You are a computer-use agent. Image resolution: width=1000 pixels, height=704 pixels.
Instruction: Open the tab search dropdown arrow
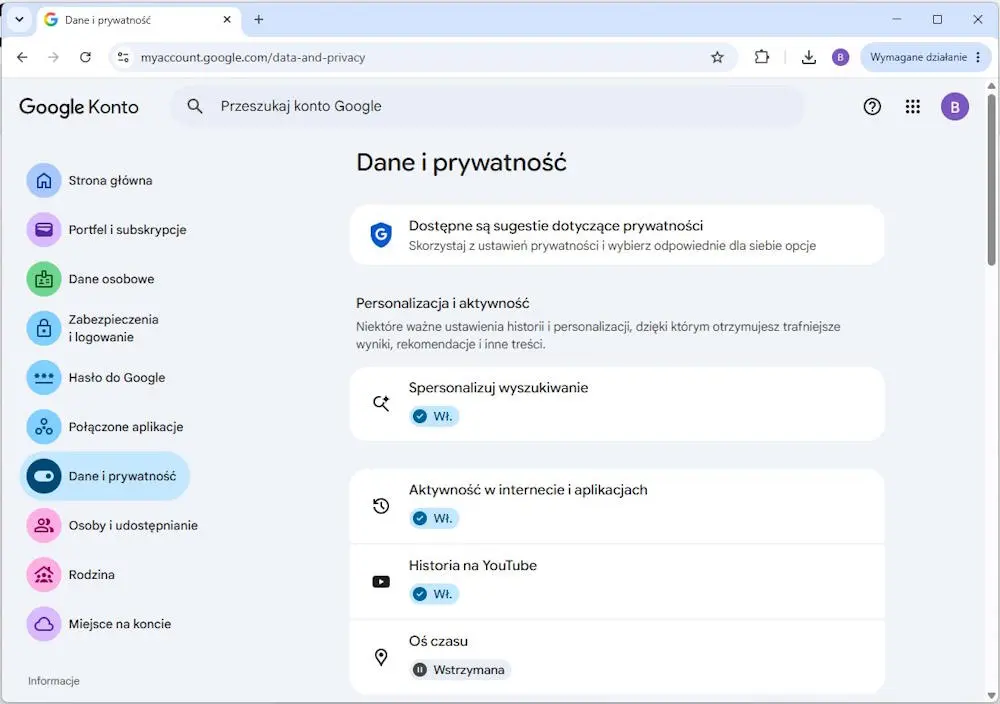[x=19, y=19]
